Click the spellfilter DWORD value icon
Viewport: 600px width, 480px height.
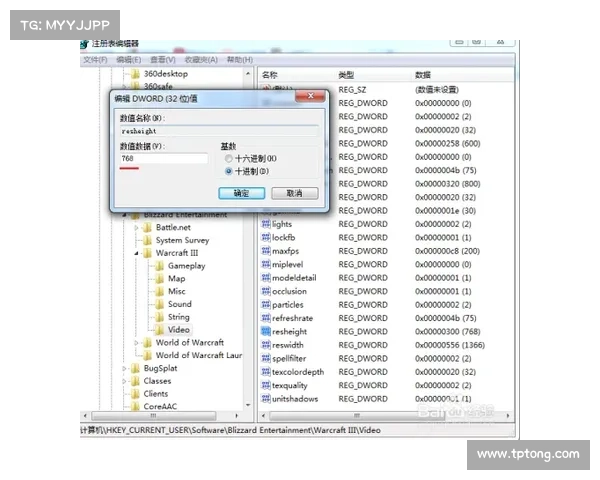coord(266,358)
